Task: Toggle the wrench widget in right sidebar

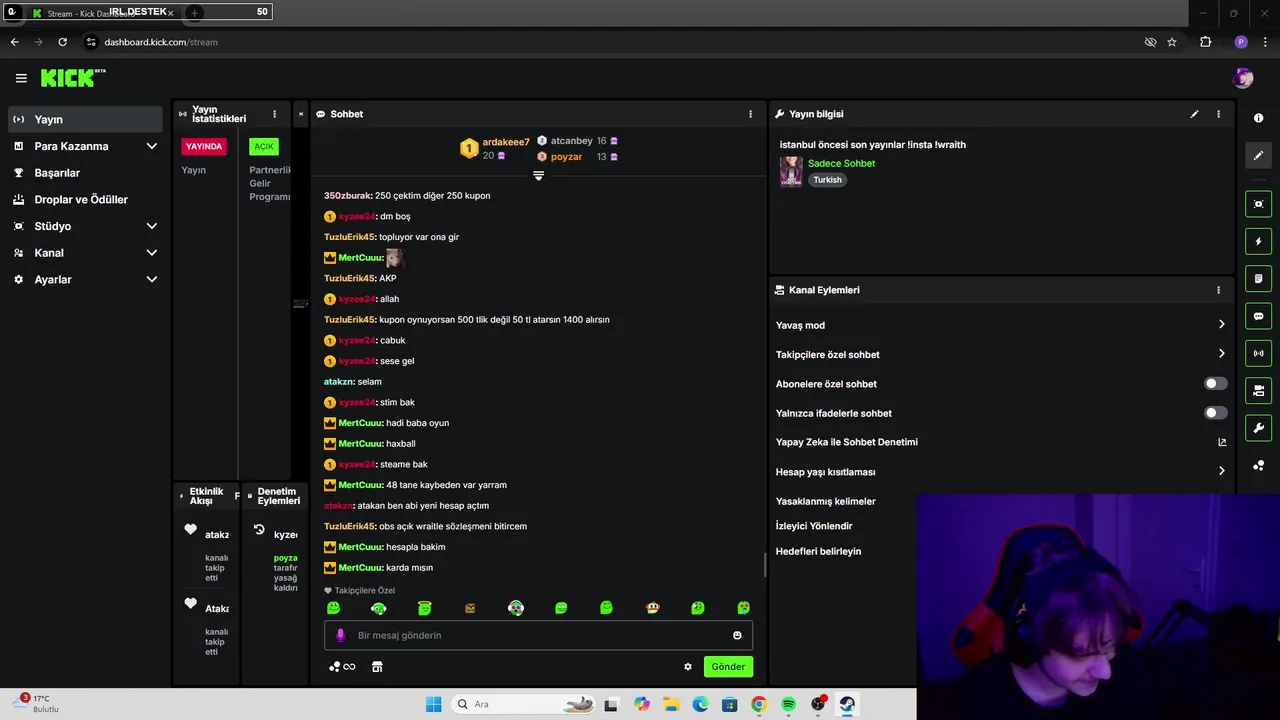Action: 1258,428
